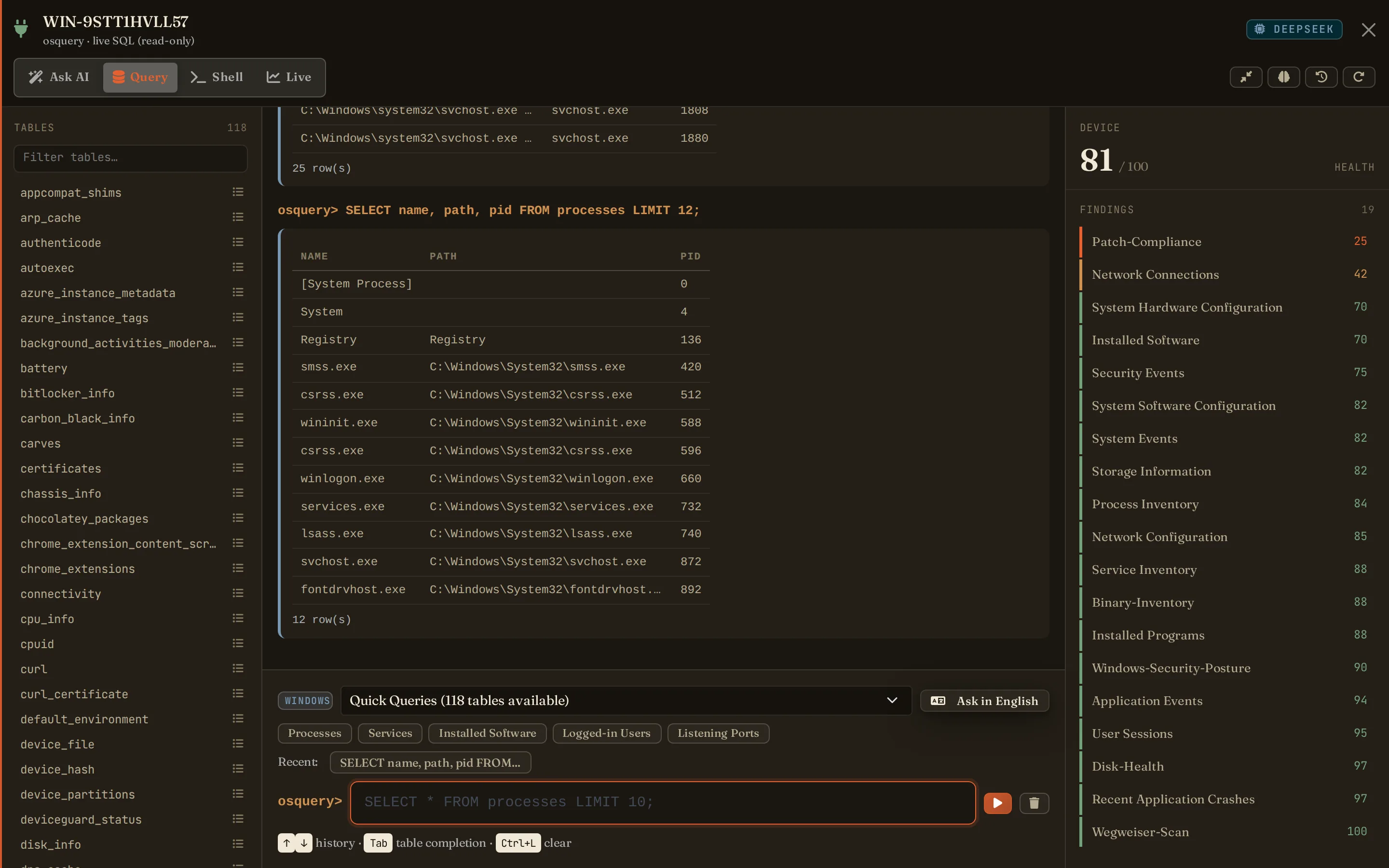Click list icon beside cpuid table
Image resolution: width=1389 pixels, height=868 pixels.
238,644
